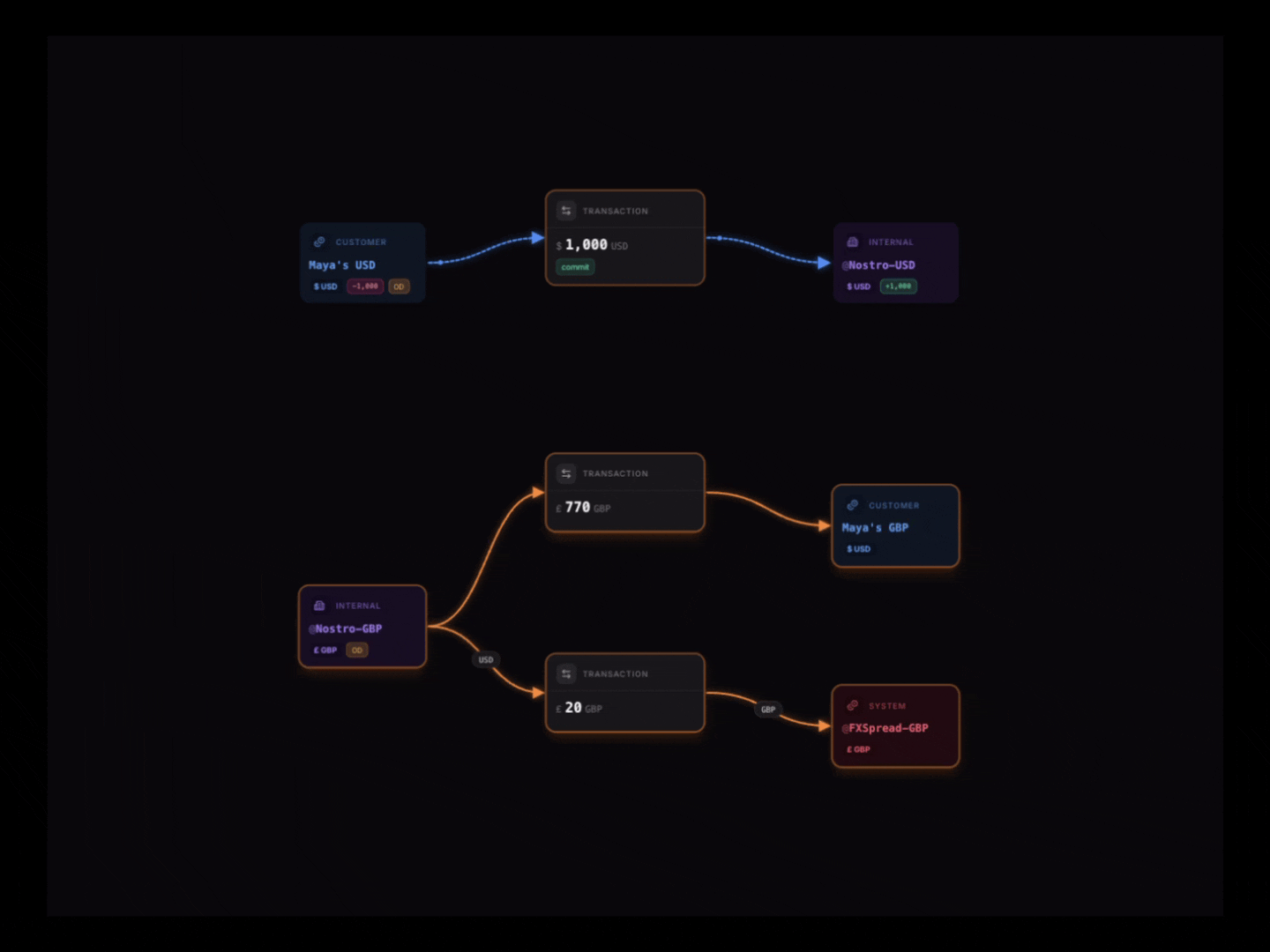The width and height of the screenshot is (1270, 952).
Task: Click the "GBP" pill on the FXSpread-GBP edge
Action: click(768, 709)
